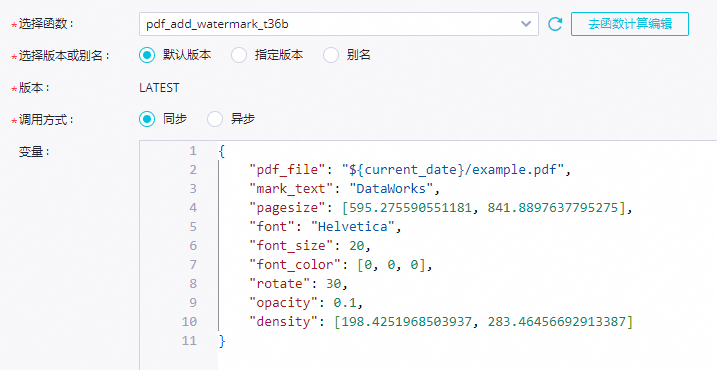Open the function selection dropdown arrow
This screenshot has width=717, height=370.
point(526,24)
